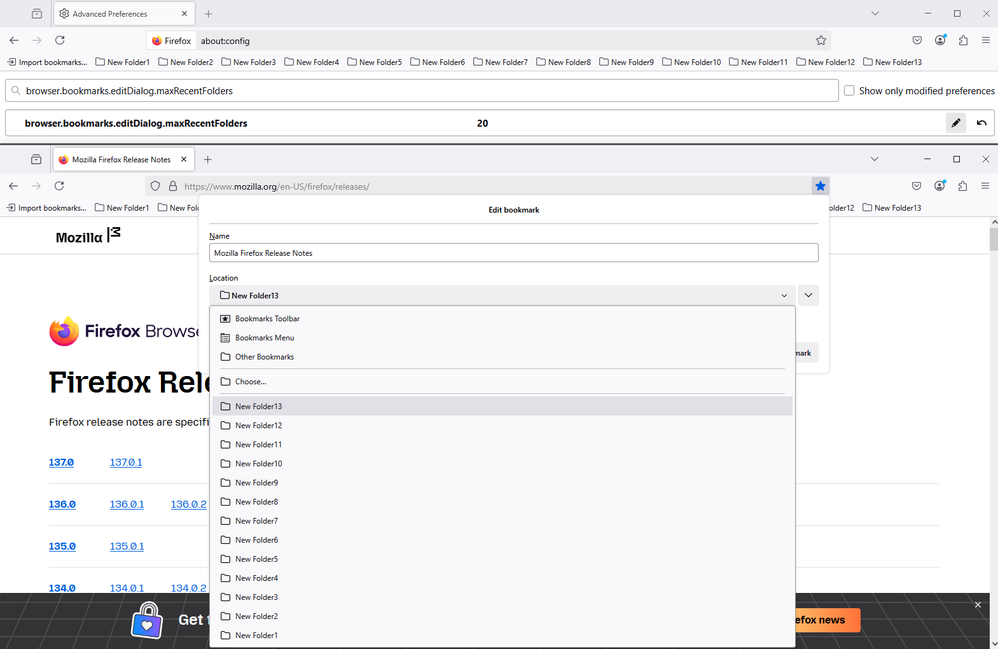Click padlock site information icon
Viewport: 998px width, 649px height.
coord(172,186)
